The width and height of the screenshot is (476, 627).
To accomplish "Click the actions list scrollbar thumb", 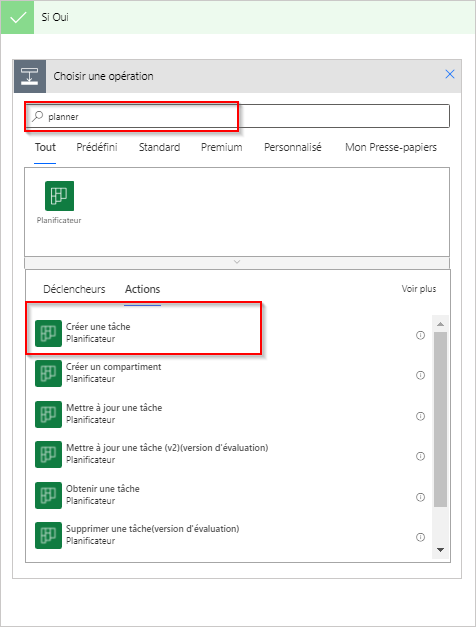I will pos(440,419).
